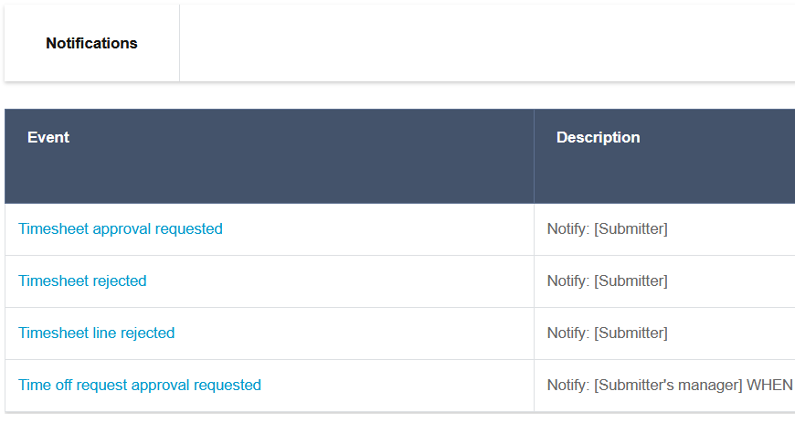Screen dimensions: 796x434
Task: Sort by the Description column header
Action: pyautogui.click(x=598, y=137)
